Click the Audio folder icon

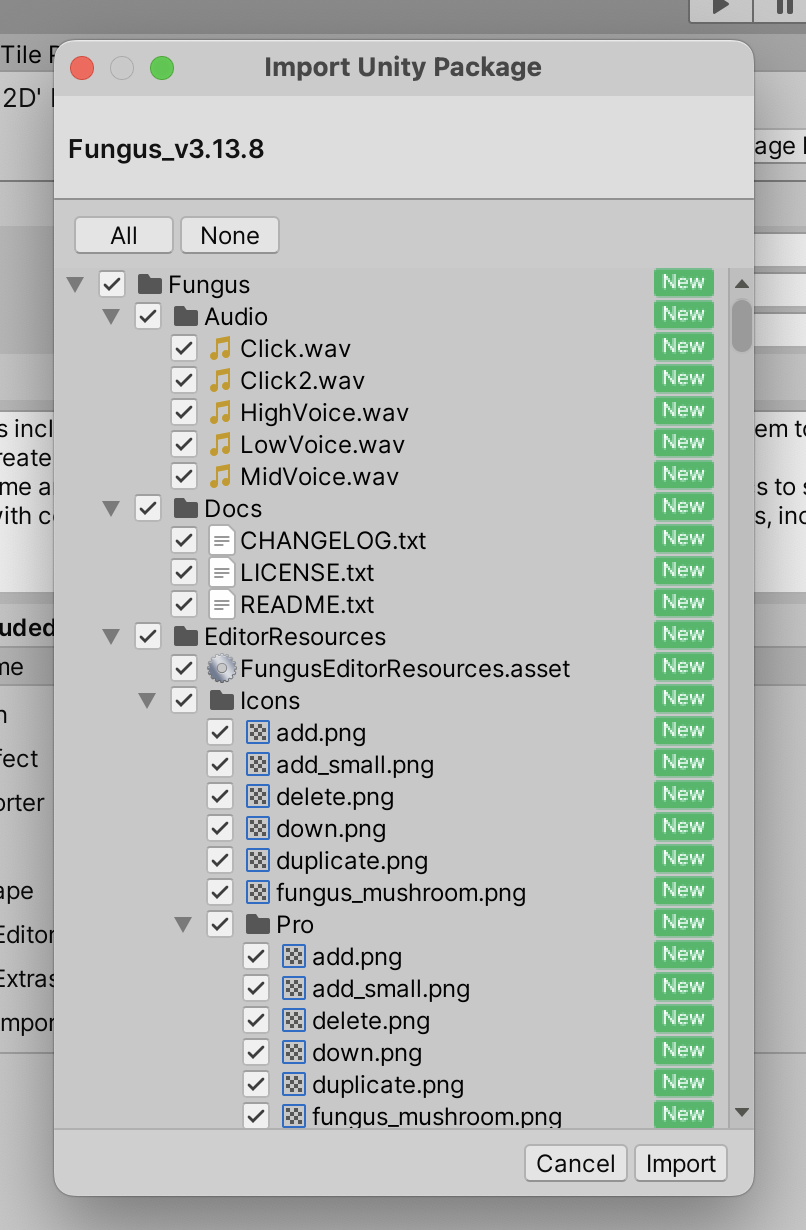185,317
